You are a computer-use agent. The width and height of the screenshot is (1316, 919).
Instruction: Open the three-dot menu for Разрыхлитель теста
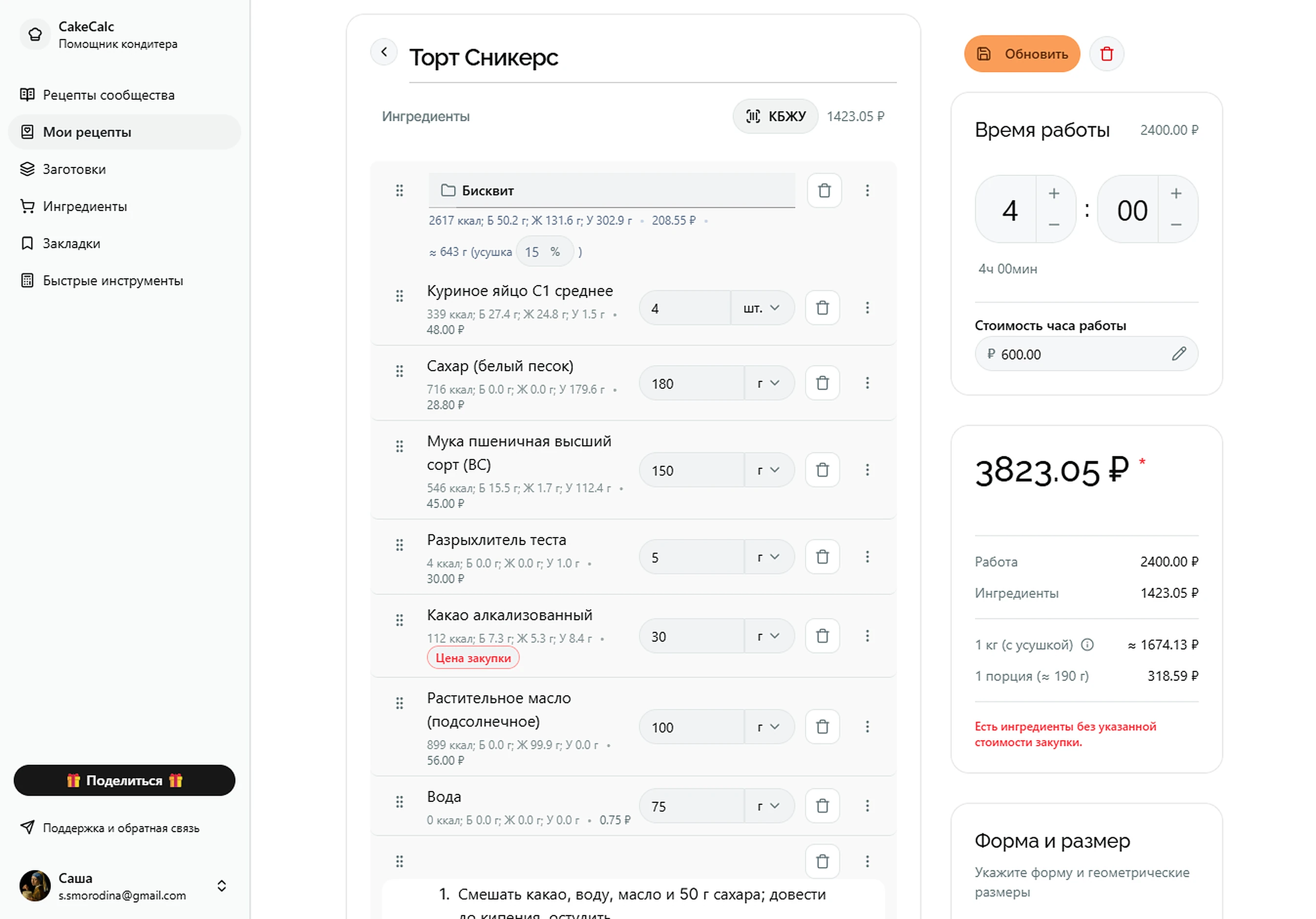pos(867,556)
